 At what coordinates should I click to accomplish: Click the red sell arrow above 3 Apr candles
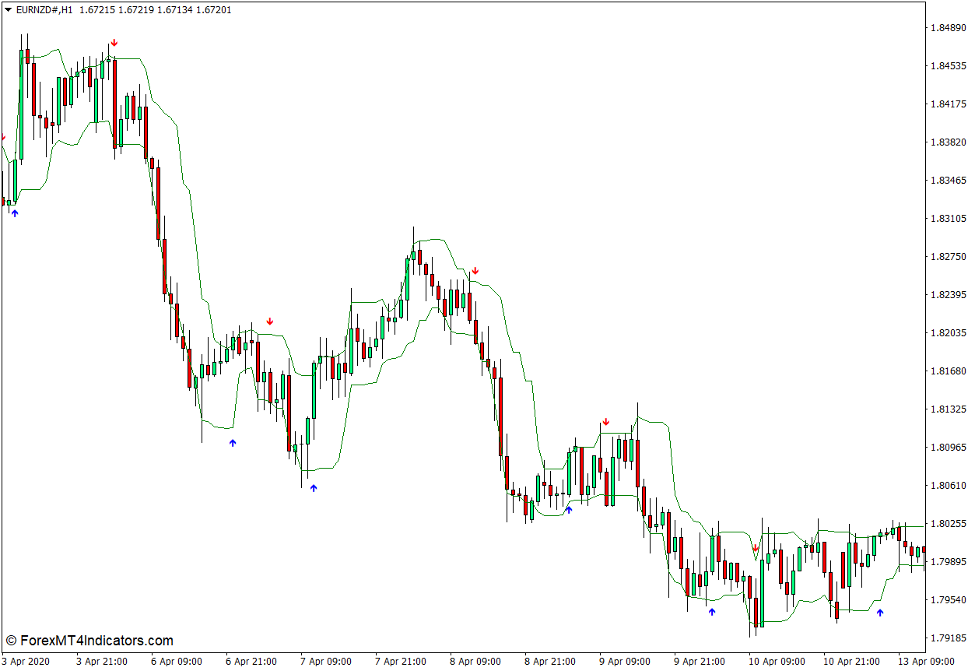(x=112, y=44)
